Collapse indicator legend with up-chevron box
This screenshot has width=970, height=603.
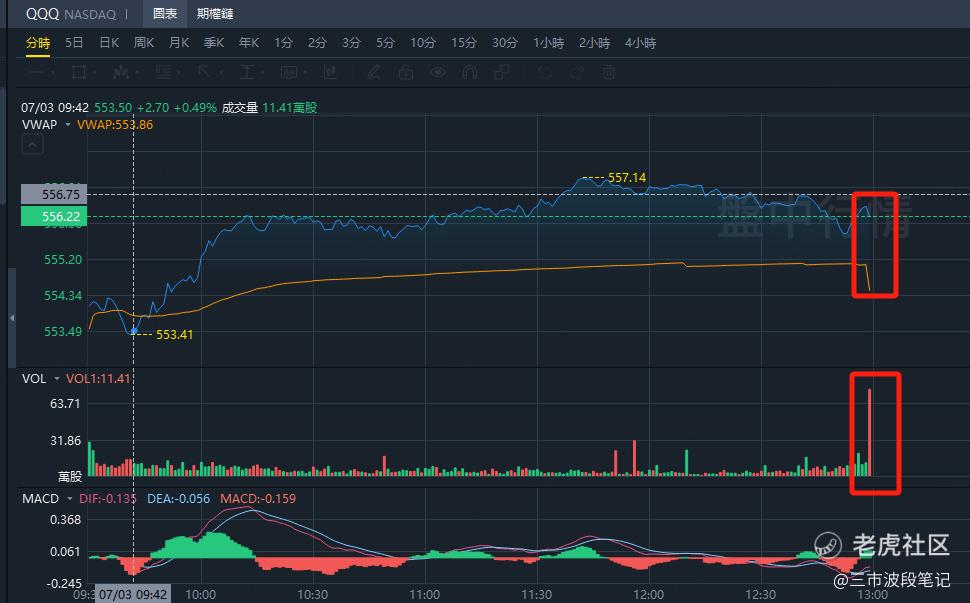tap(32, 145)
